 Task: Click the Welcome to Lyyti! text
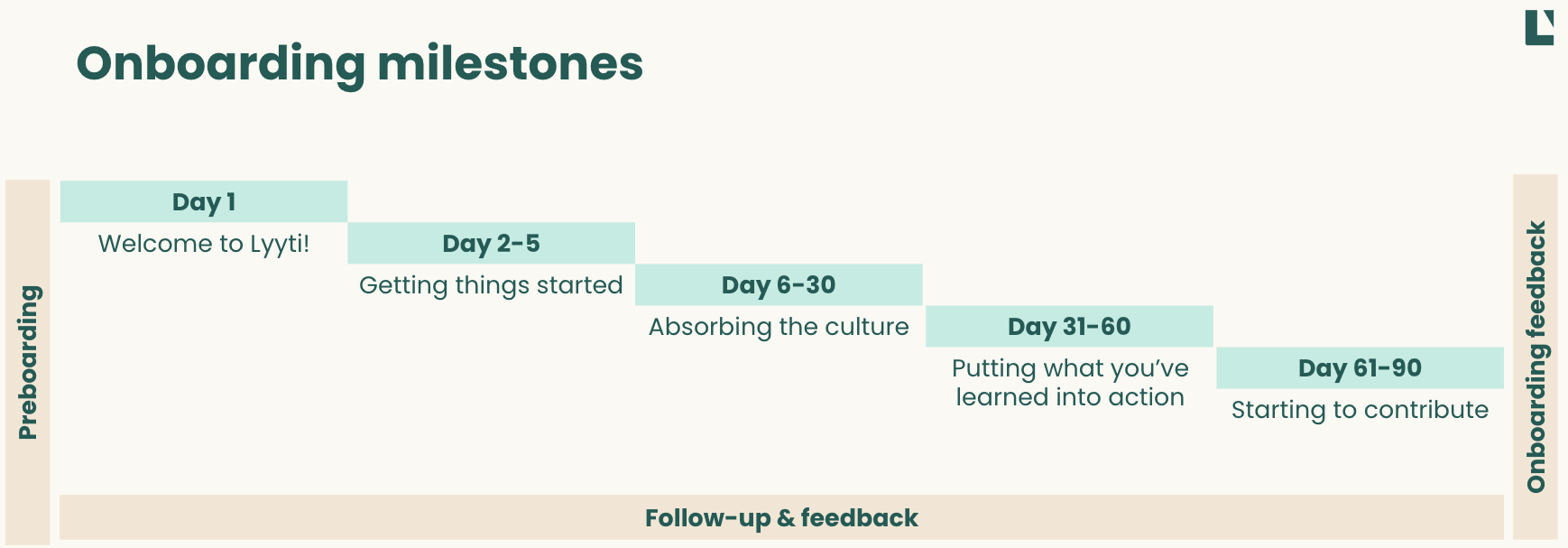pos(204,244)
